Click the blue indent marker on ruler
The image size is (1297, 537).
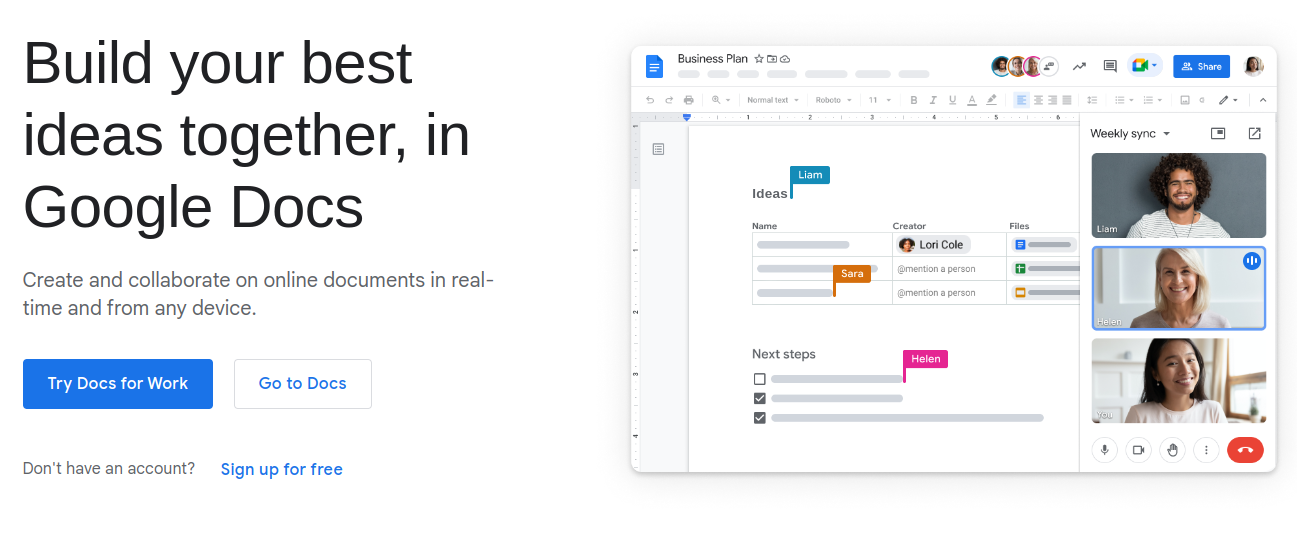tap(687, 117)
